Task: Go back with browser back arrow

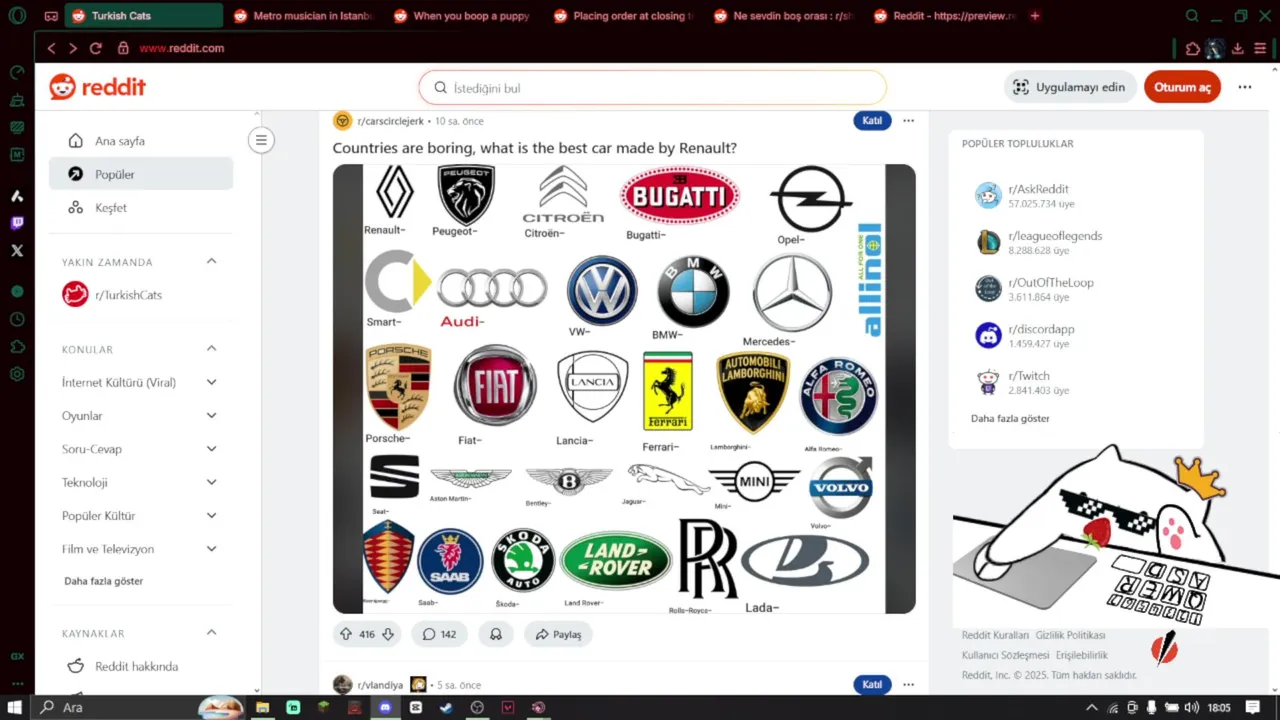Action: 51,48
